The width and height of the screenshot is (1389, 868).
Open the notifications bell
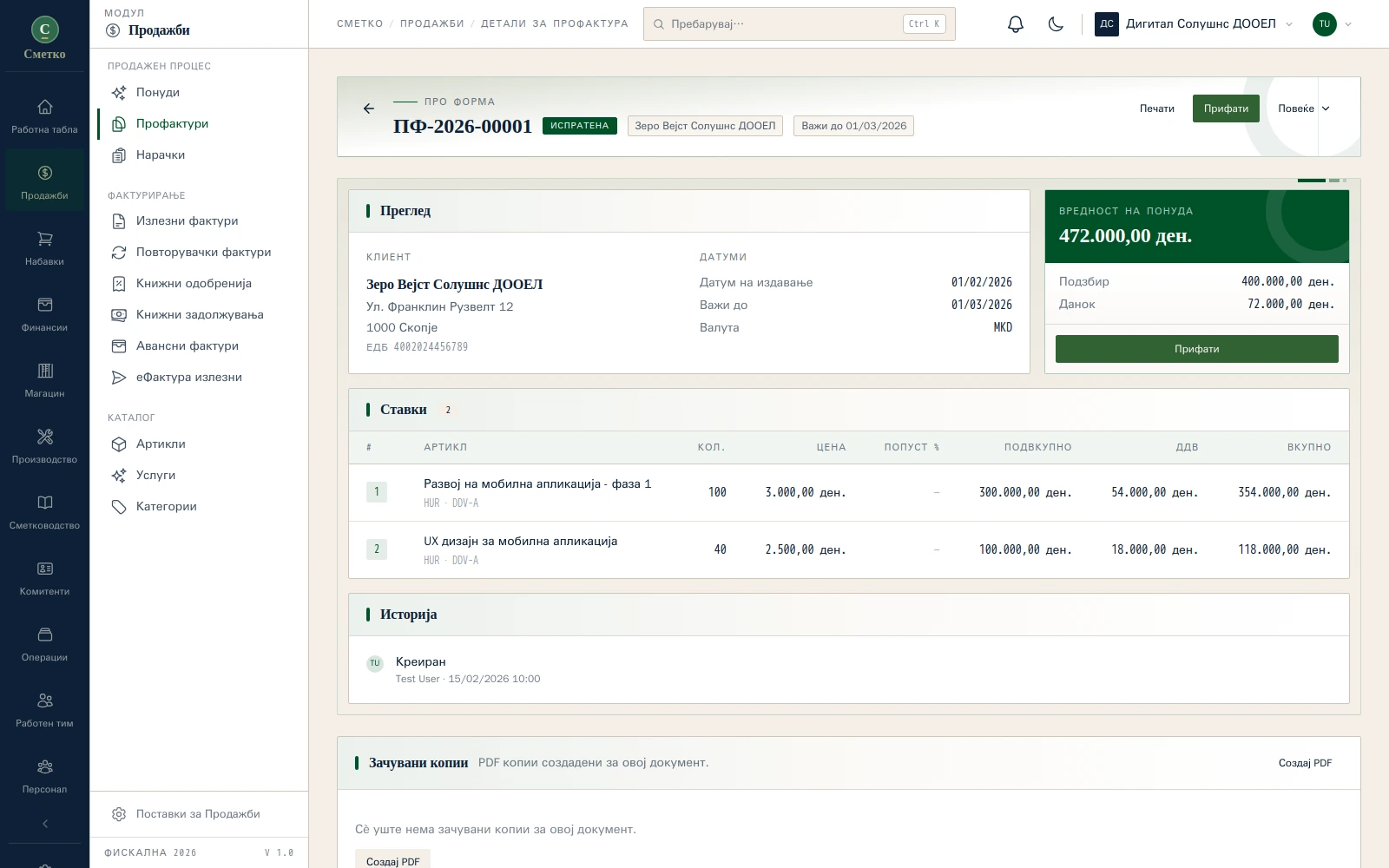1016,24
